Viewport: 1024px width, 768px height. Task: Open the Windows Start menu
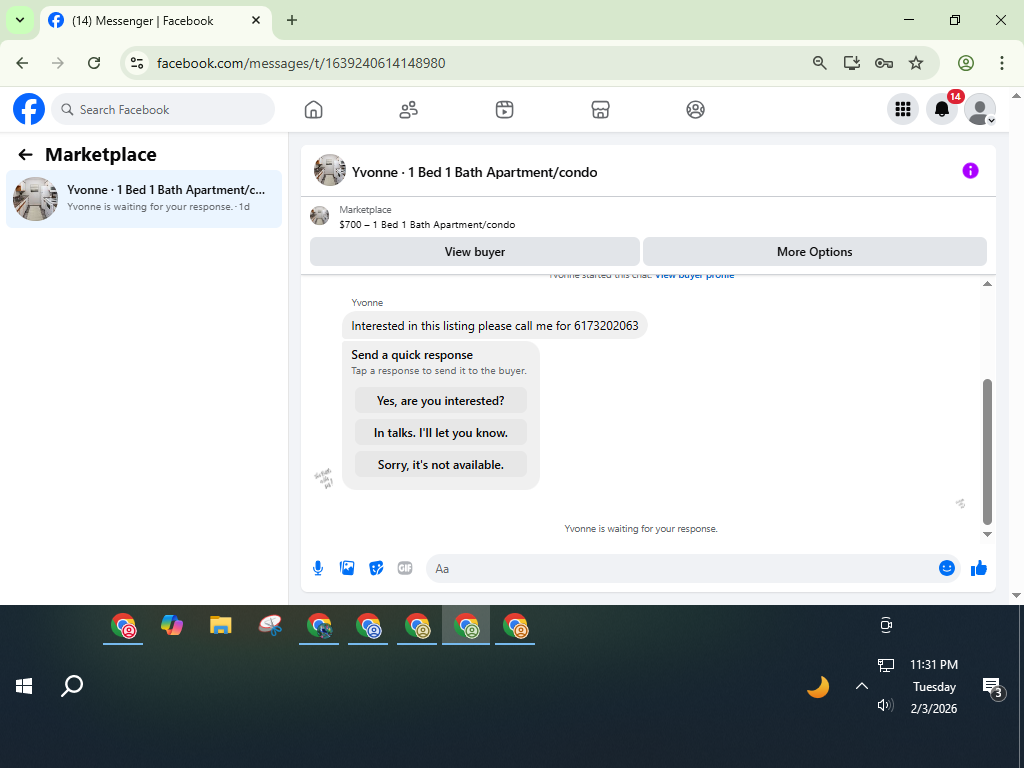[24, 686]
